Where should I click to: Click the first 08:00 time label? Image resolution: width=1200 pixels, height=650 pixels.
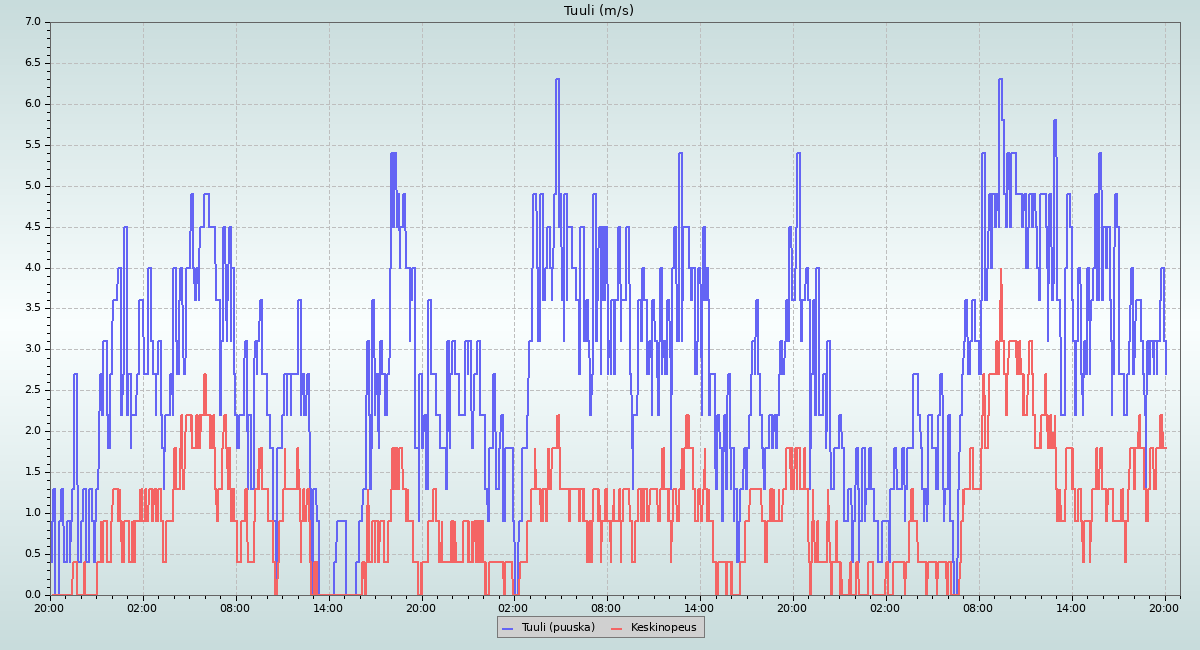click(236, 607)
